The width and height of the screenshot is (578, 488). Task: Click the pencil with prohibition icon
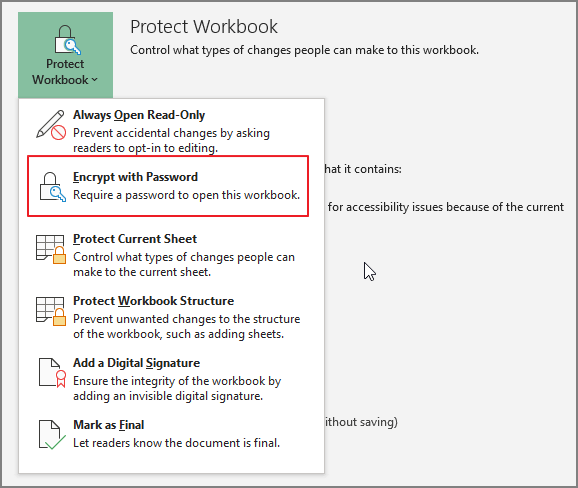pos(51,125)
